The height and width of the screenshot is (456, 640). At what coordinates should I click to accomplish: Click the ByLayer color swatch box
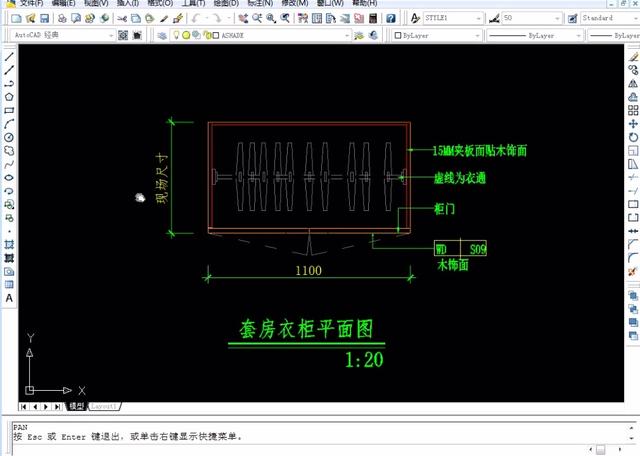pos(398,36)
